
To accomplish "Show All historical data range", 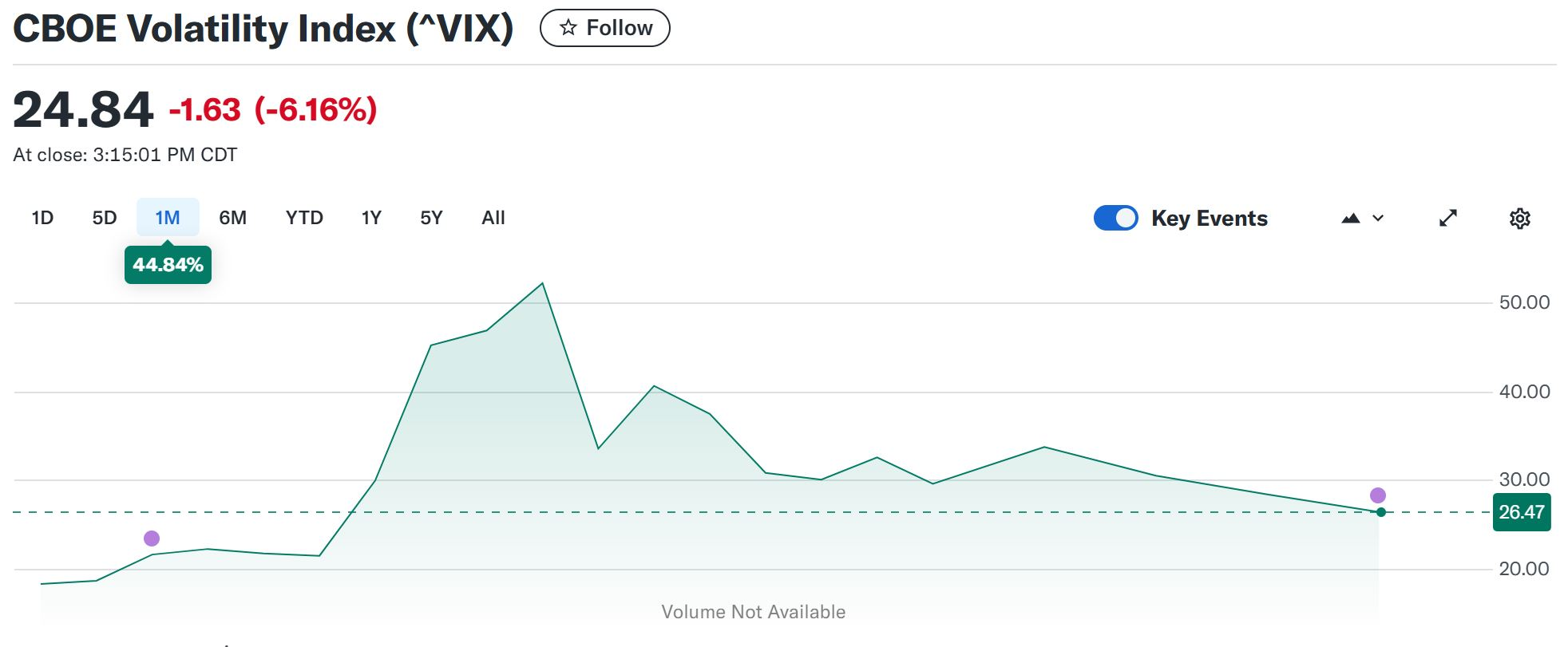I will [x=493, y=218].
